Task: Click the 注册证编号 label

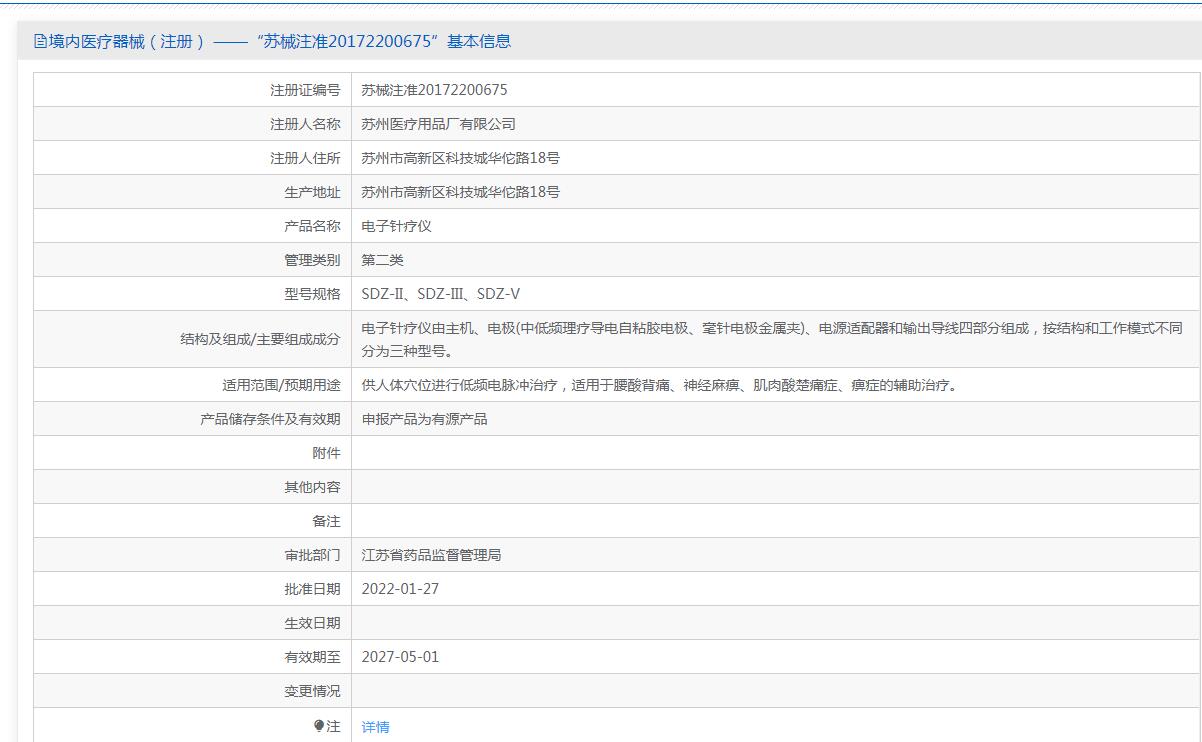Action: click(x=305, y=90)
